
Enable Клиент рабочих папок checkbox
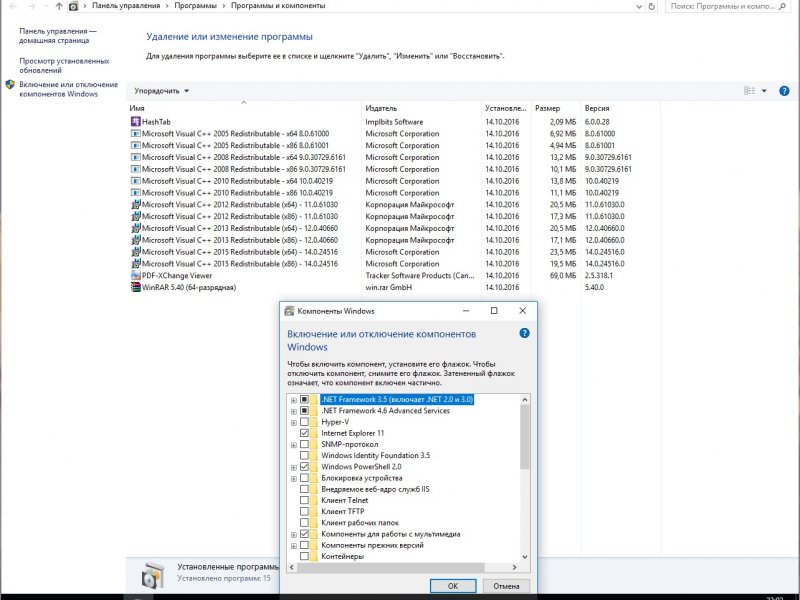tap(304, 523)
